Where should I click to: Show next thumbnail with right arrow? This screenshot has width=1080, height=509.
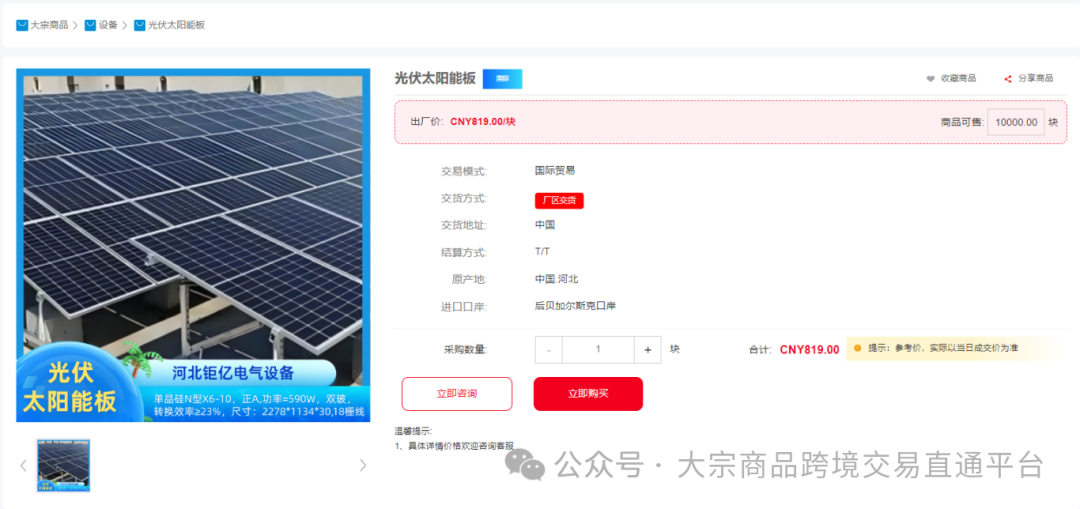363,465
